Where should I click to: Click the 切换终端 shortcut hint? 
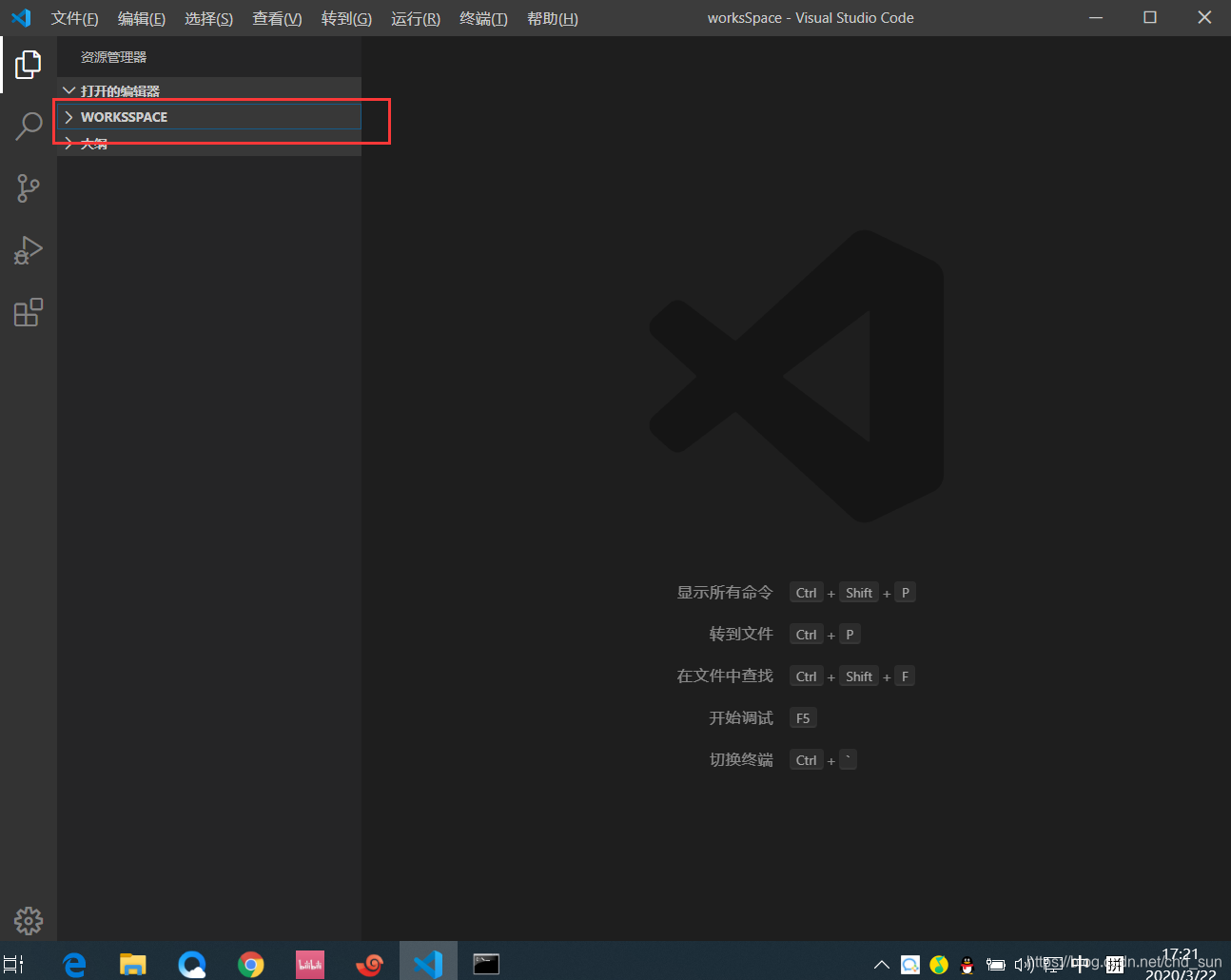[x=741, y=759]
